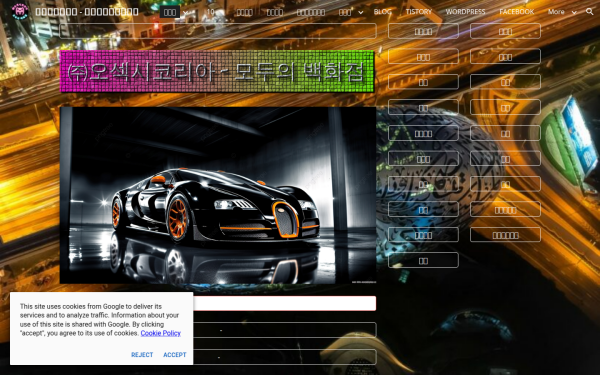The image size is (600, 375).
Task: Click the lone outlined button under the button grid
Action: 423,260
